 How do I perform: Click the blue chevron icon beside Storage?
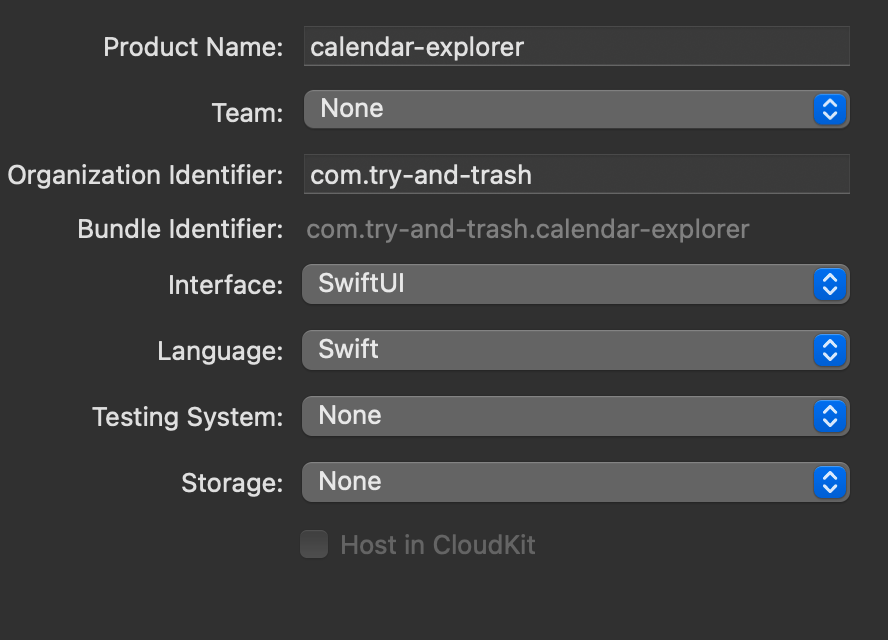pyautogui.click(x=830, y=482)
